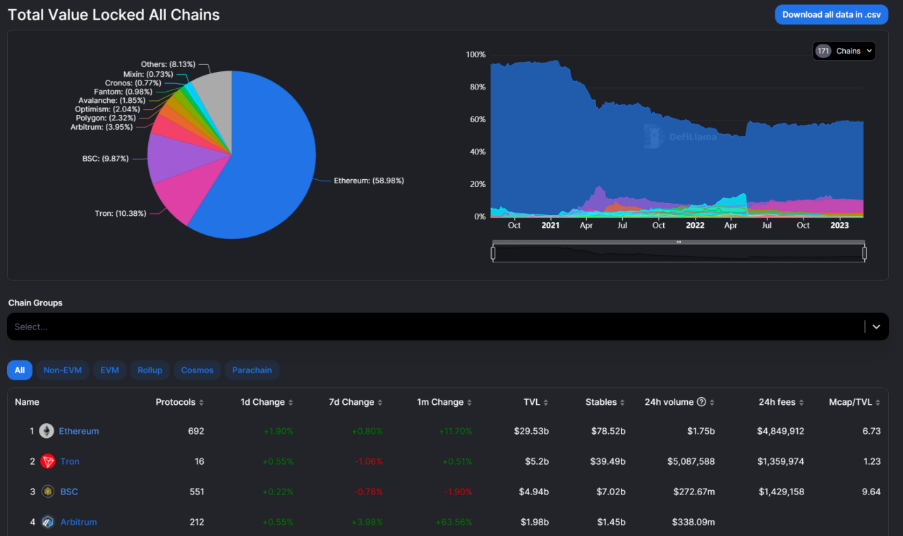
Task: Click Ethereum 24h fees $4,849,912
Action: [780, 431]
